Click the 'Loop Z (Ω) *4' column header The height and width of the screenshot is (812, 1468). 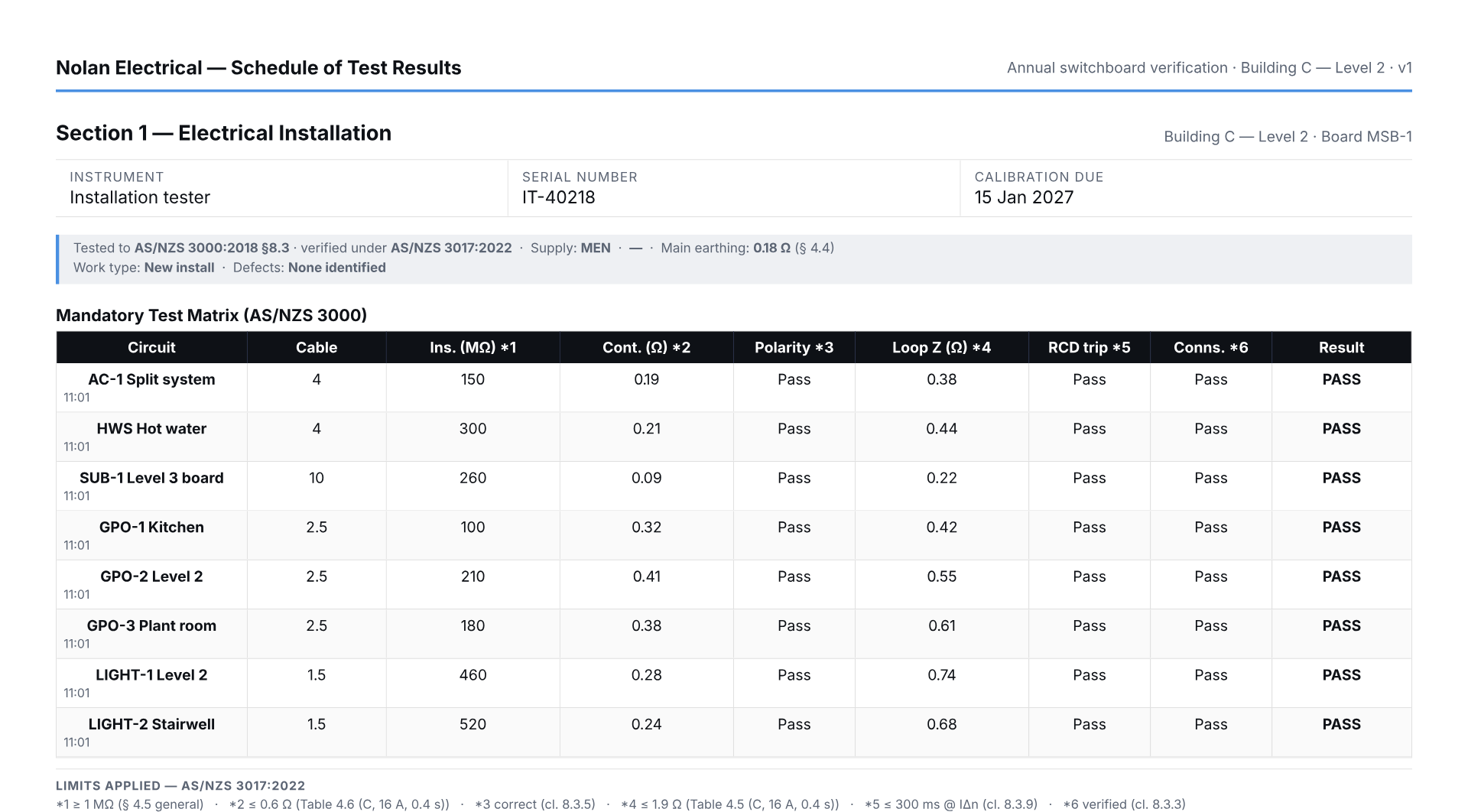[x=941, y=347]
